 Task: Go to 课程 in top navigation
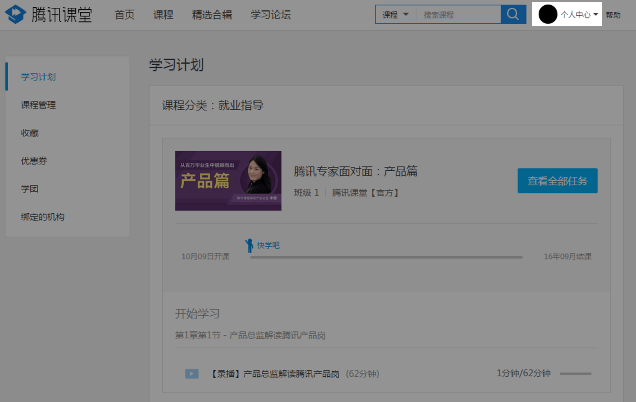pyautogui.click(x=163, y=15)
